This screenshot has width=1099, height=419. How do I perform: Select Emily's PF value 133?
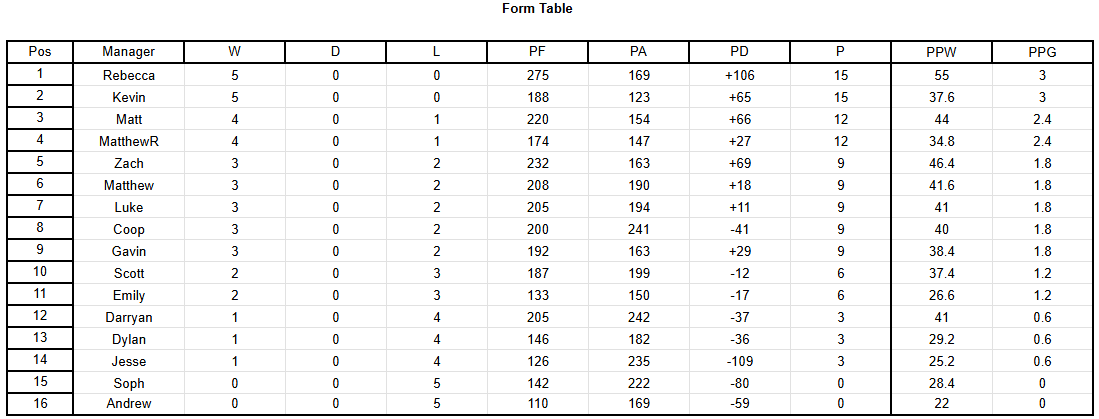538,295
